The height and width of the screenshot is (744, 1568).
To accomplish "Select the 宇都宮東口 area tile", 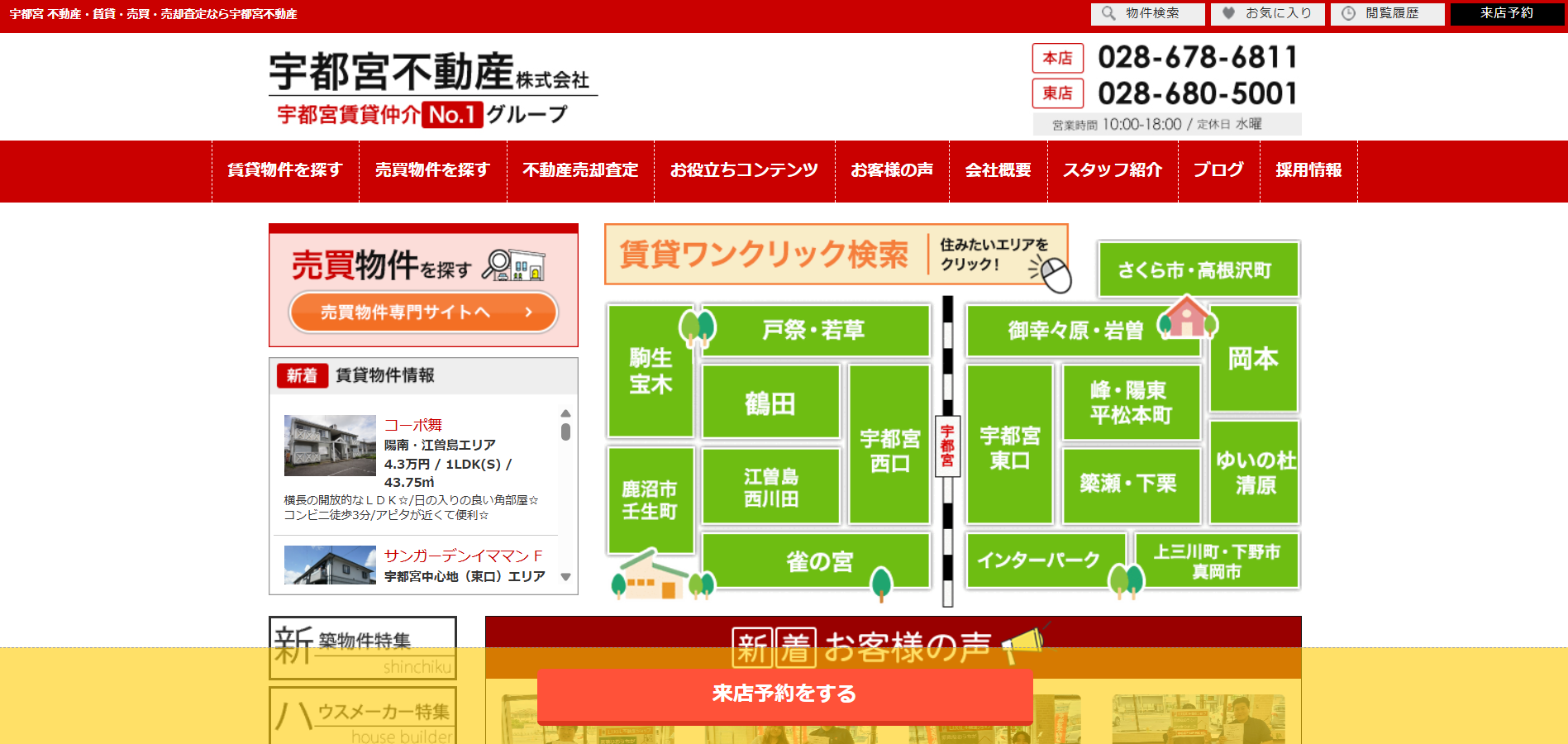I will 1009,445.
